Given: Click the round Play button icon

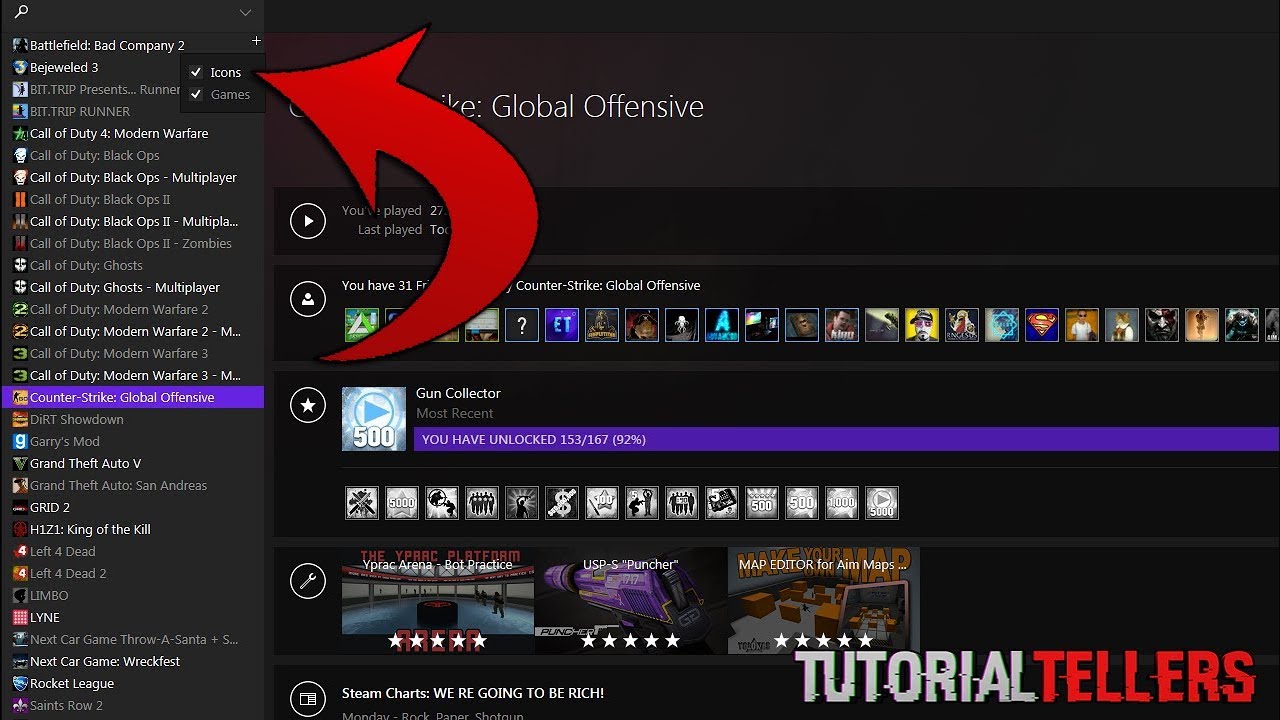Looking at the screenshot, I should pyautogui.click(x=308, y=220).
